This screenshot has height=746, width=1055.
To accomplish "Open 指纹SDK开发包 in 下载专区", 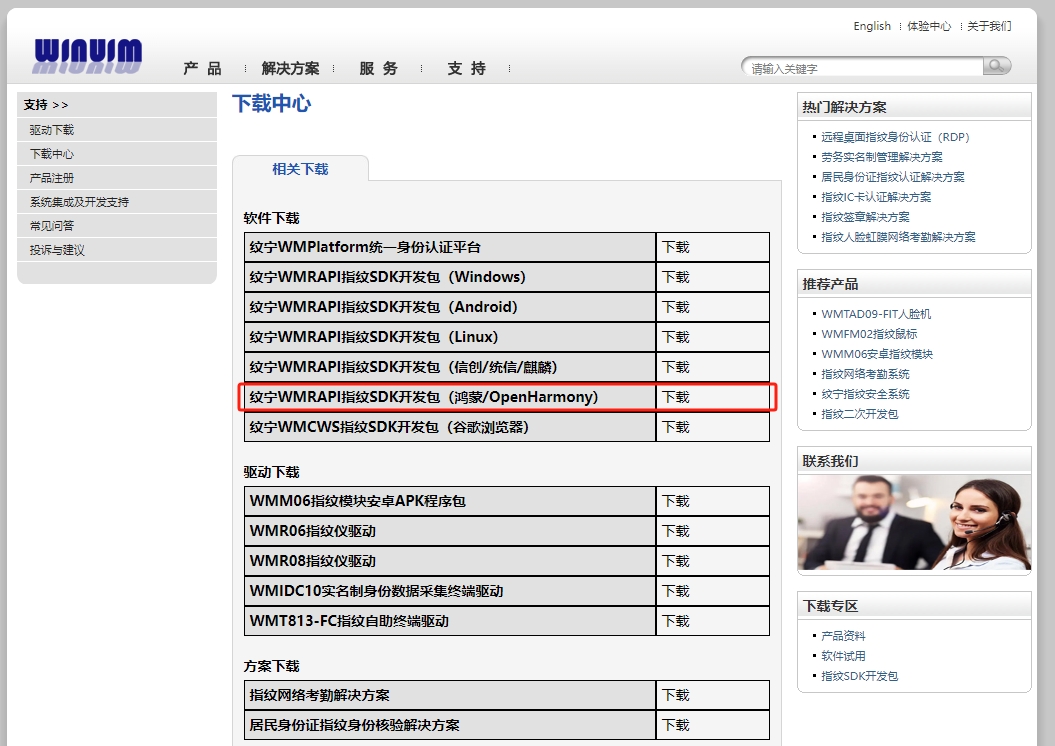I will pyautogui.click(x=859, y=676).
